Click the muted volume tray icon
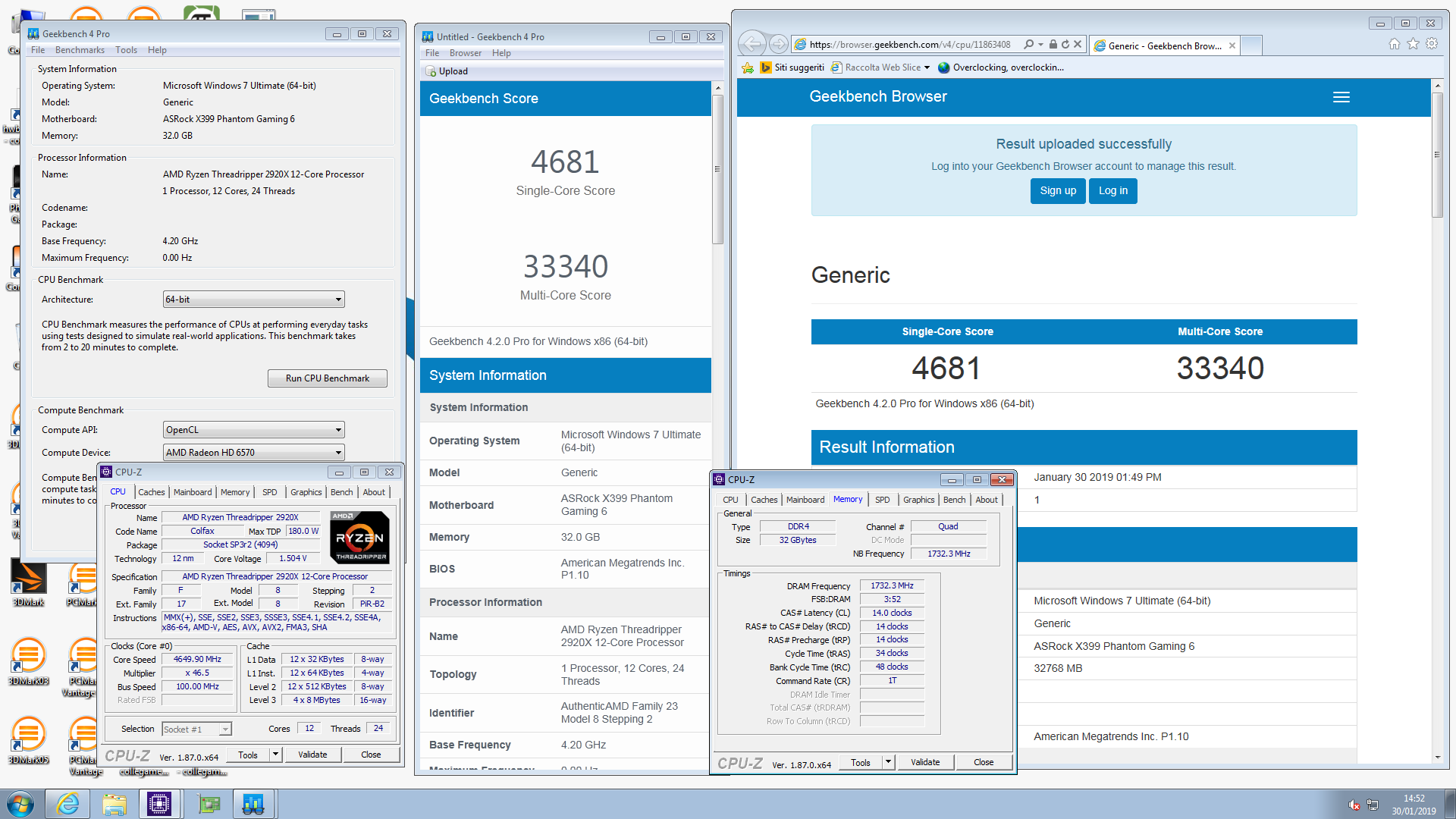The width and height of the screenshot is (1456, 819). (x=1354, y=805)
